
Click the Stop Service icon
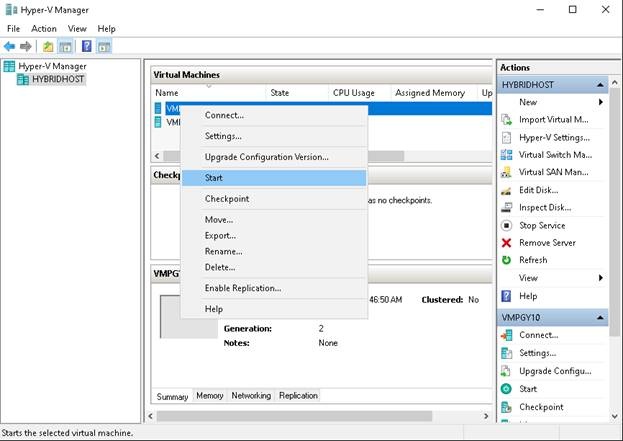506,226
